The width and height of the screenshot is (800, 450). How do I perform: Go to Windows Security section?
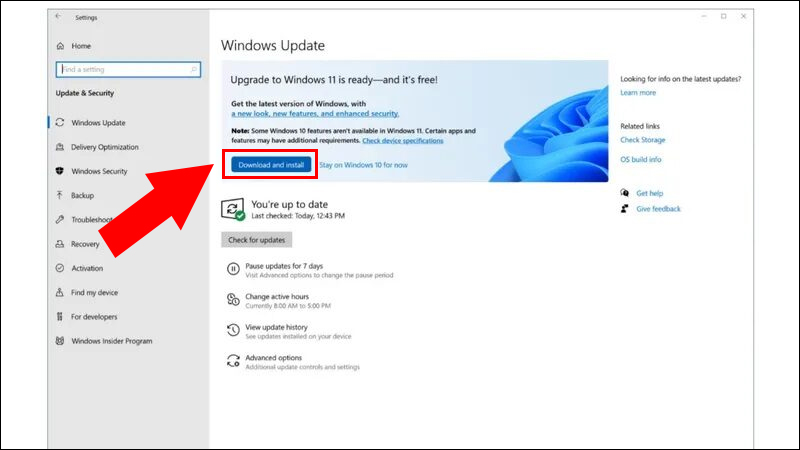99,171
